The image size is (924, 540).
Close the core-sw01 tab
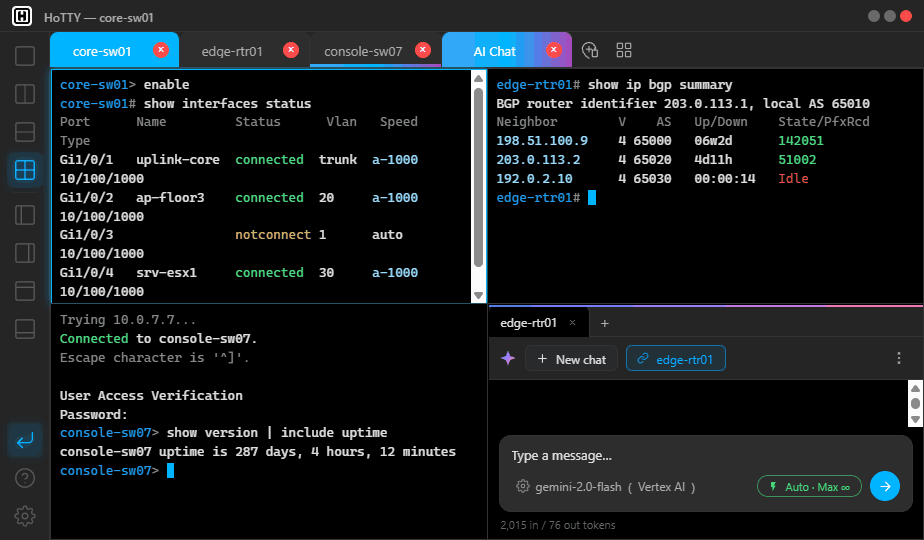[161, 50]
